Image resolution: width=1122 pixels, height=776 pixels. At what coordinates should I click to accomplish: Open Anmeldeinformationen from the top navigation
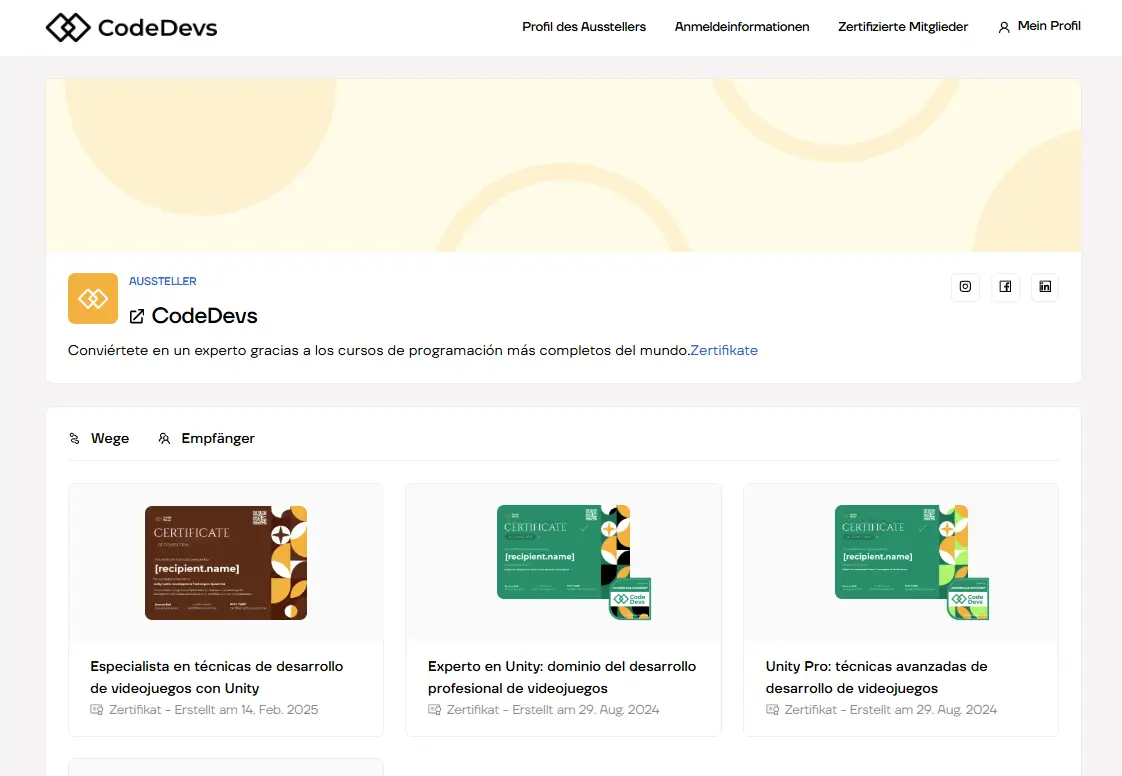742,27
